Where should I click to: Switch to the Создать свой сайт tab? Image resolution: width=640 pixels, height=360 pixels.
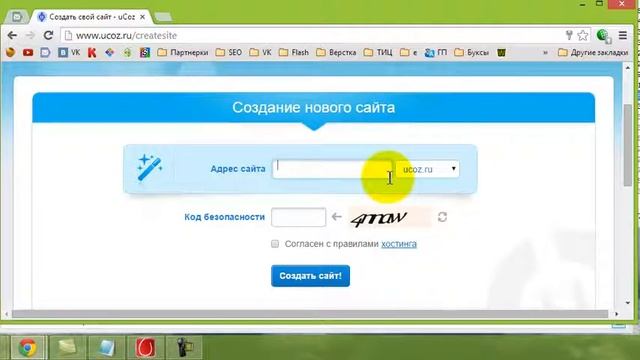tap(92, 17)
